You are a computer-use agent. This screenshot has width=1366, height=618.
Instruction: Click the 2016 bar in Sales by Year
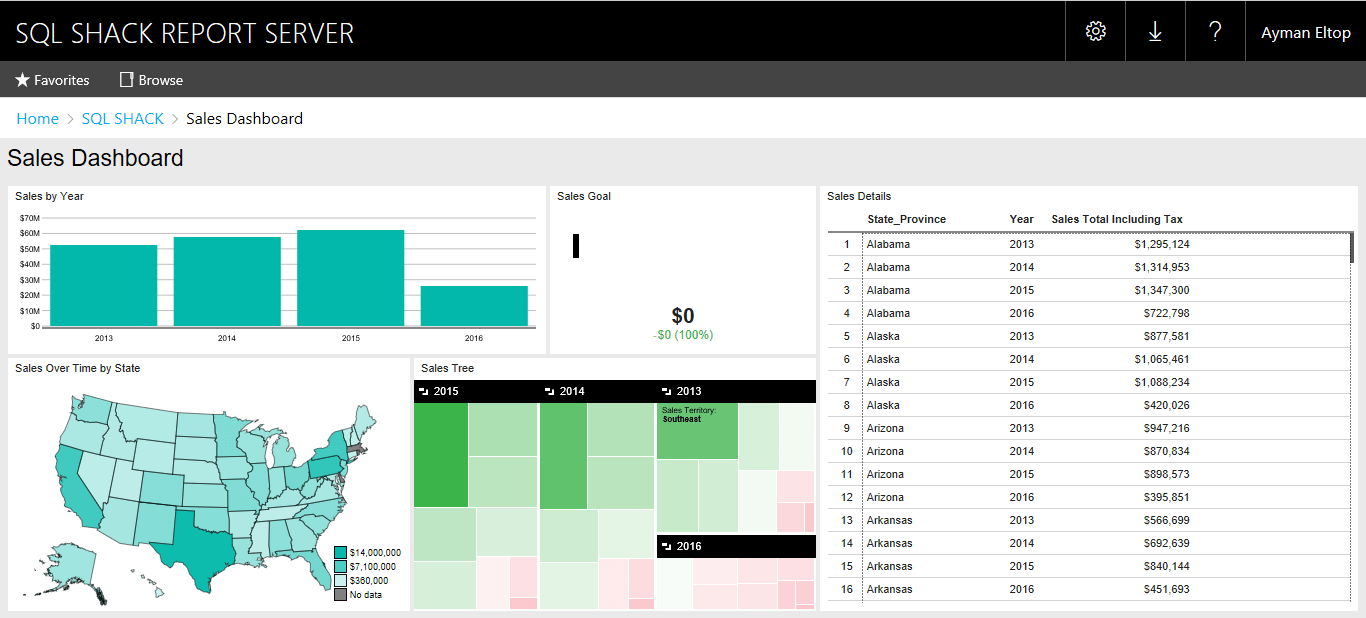pos(475,305)
